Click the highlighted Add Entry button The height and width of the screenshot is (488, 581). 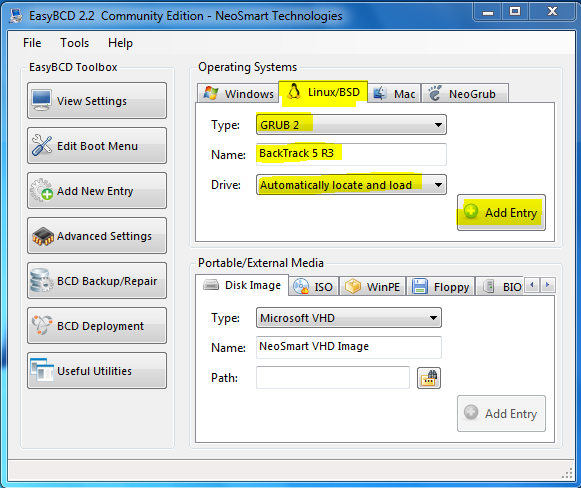click(501, 213)
